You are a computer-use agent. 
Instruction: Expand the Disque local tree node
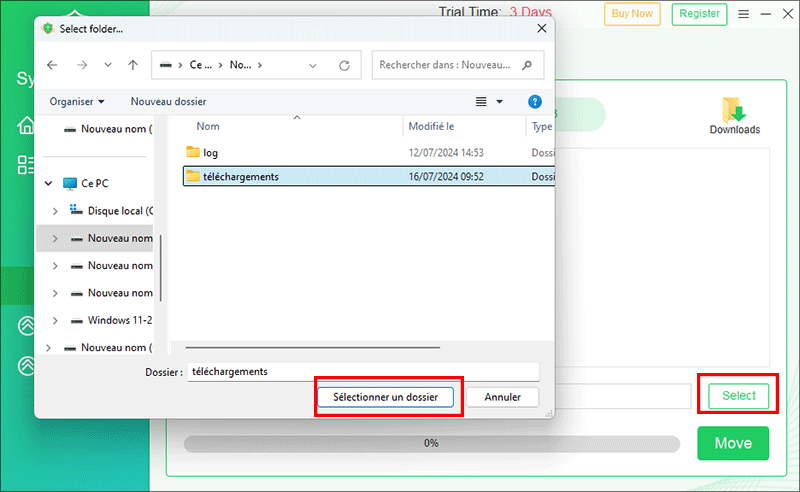[x=56, y=211]
